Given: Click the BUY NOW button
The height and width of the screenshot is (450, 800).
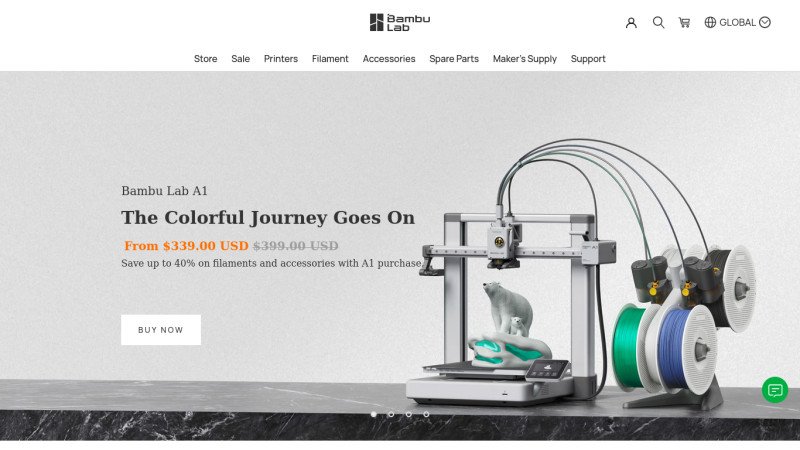Looking at the screenshot, I should coord(161,330).
